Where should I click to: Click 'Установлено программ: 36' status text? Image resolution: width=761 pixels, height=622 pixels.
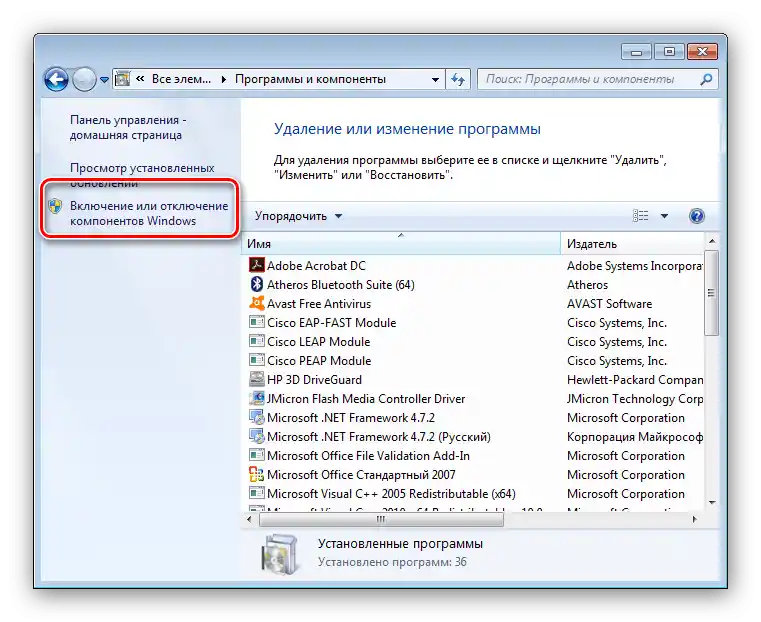point(392,562)
